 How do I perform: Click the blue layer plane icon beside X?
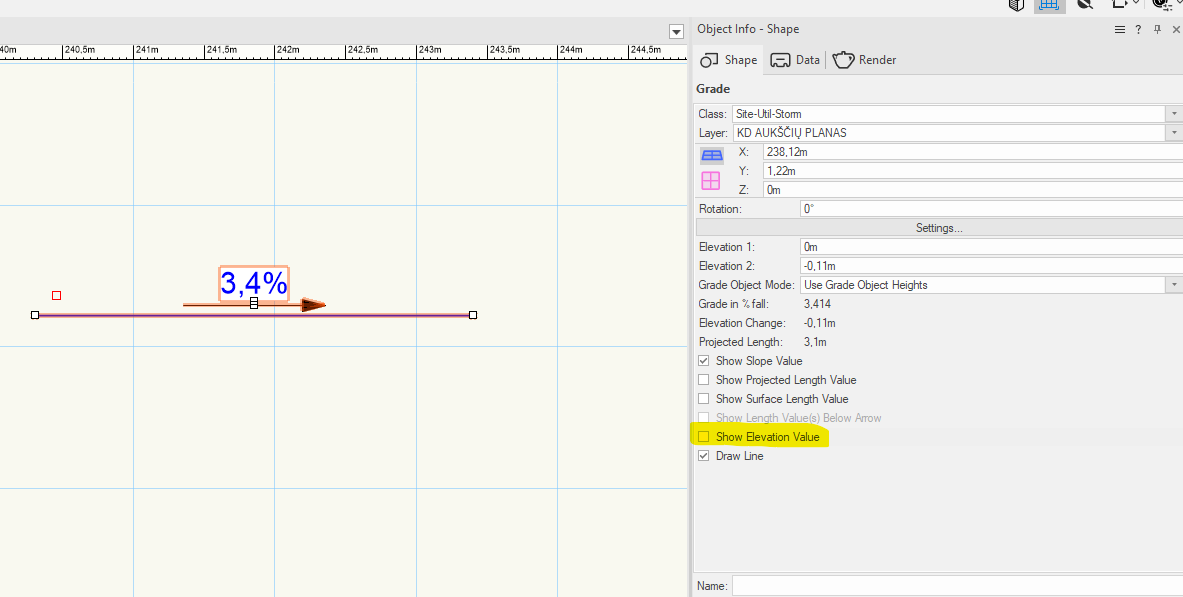(x=711, y=155)
